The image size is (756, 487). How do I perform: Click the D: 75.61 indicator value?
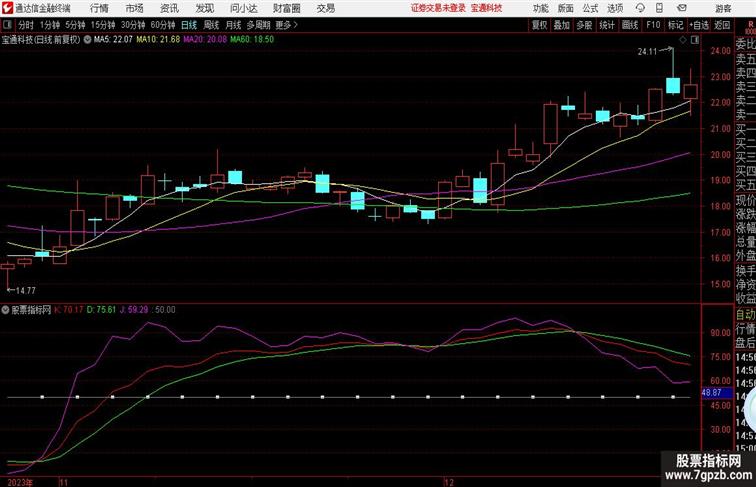pyautogui.click(x=101, y=310)
